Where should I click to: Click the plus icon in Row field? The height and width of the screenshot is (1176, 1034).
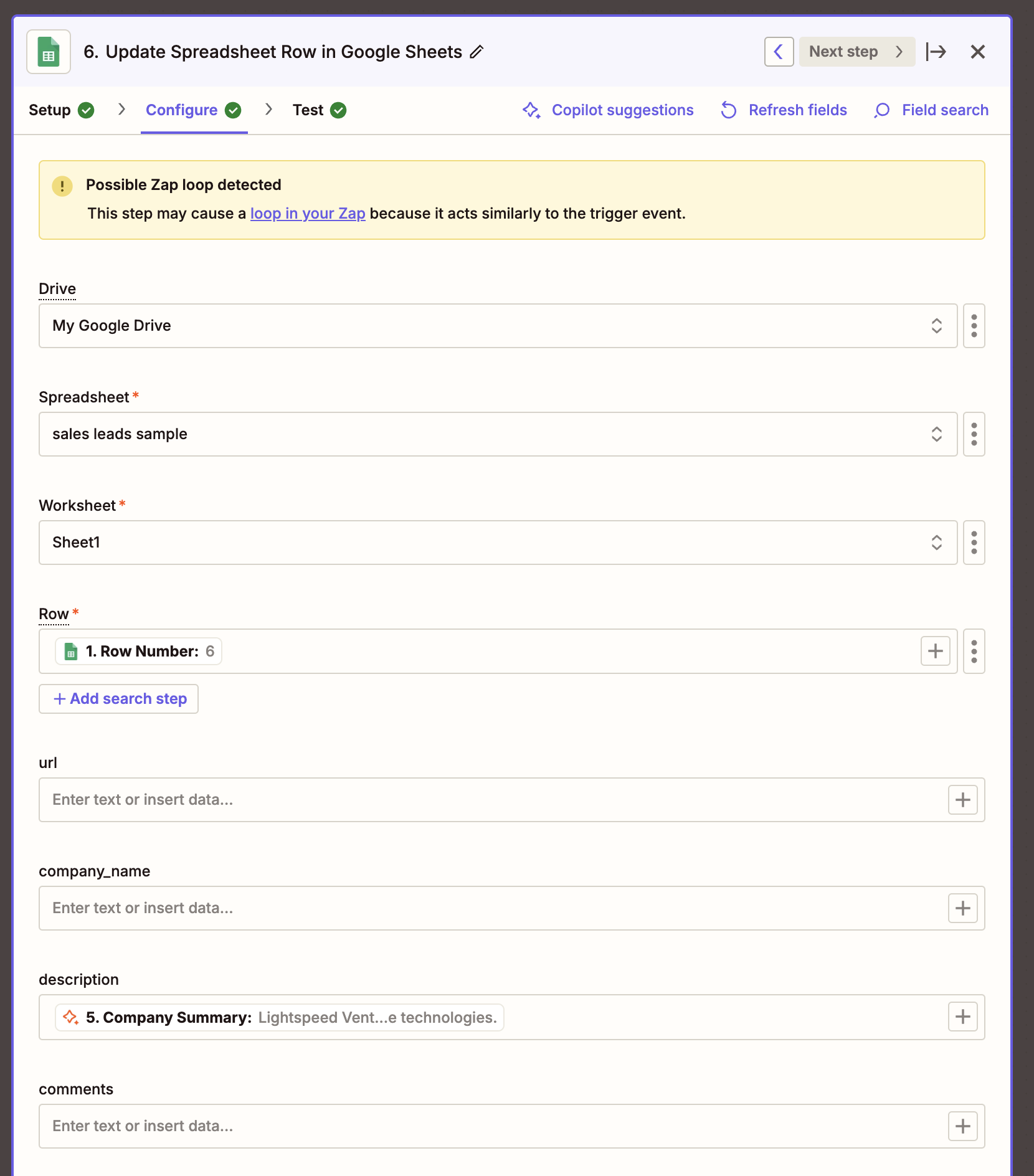[935, 651]
